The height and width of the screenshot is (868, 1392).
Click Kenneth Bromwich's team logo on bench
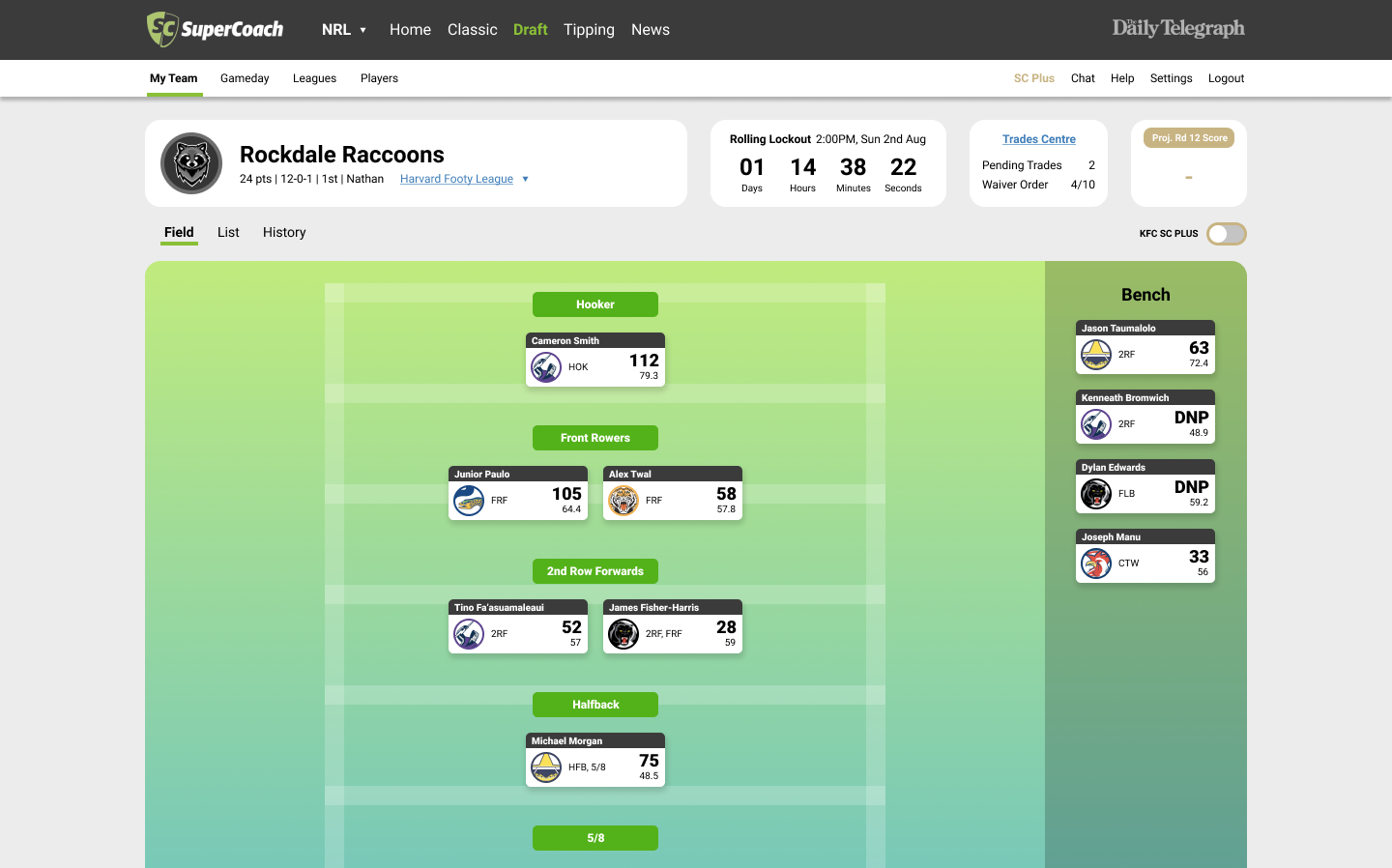(x=1096, y=424)
